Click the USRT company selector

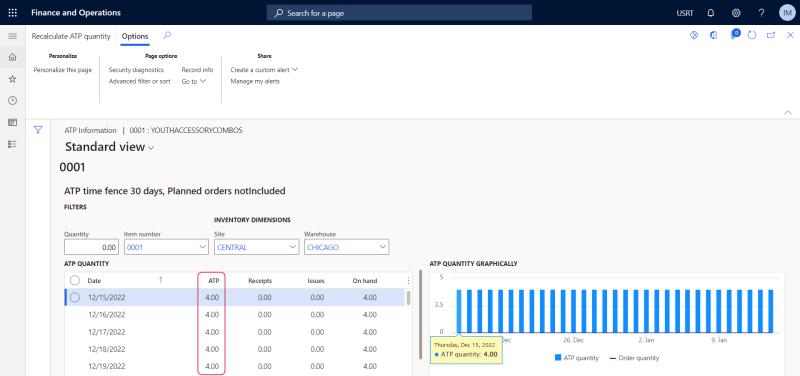point(685,13)
